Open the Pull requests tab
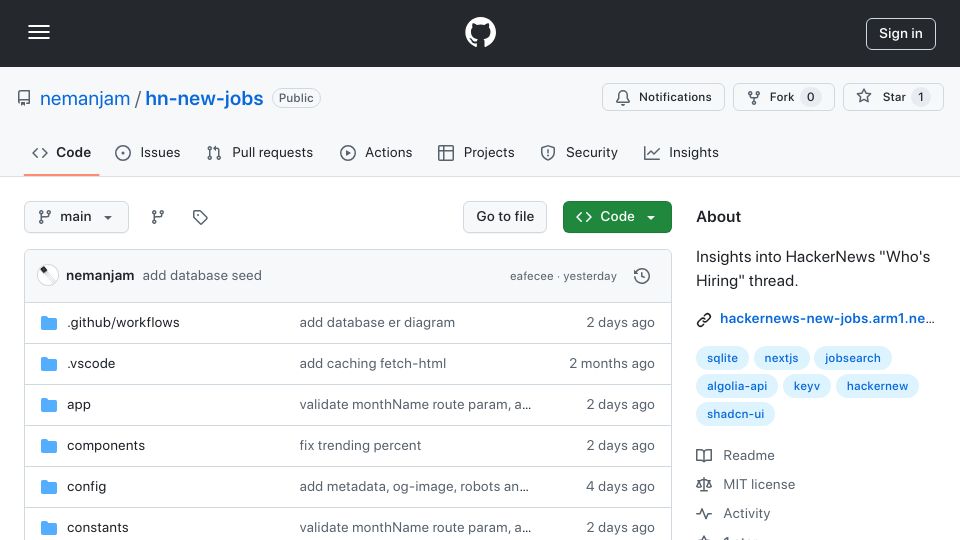The image size is (960, 540). 260,152
